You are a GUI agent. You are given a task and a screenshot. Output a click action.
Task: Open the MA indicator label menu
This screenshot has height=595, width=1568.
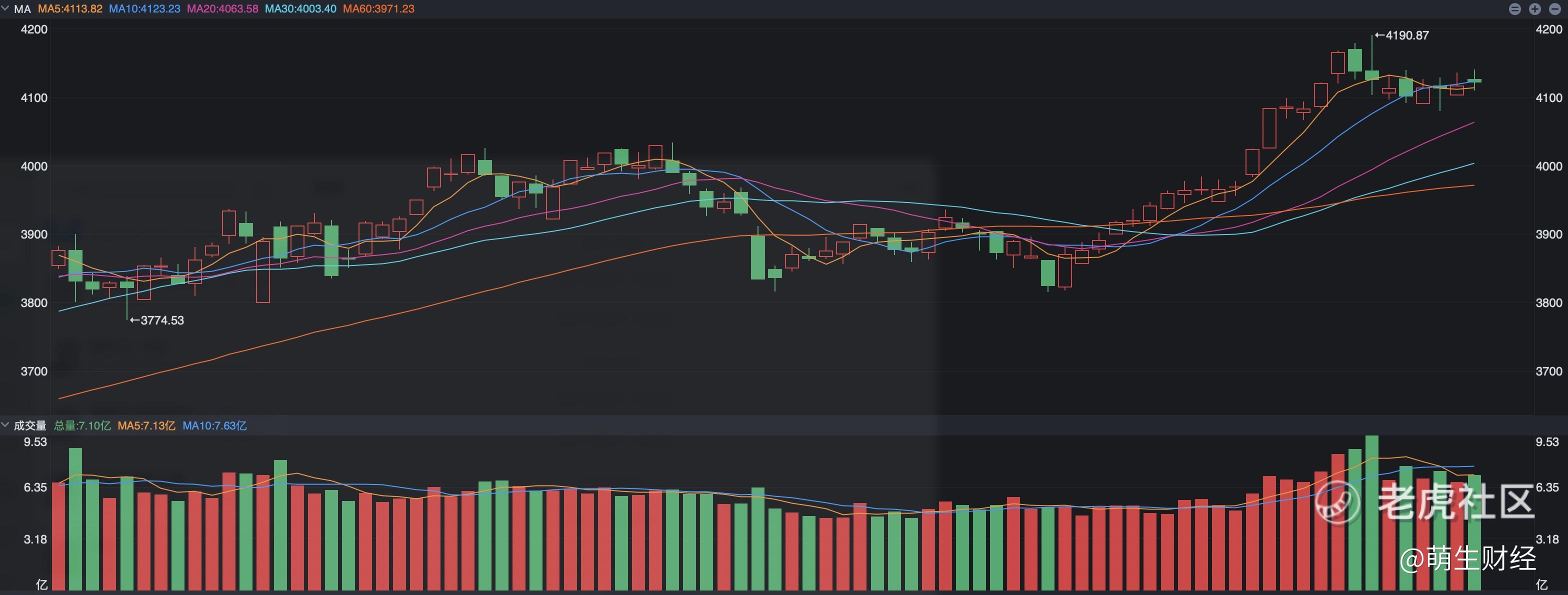[22, 9]
